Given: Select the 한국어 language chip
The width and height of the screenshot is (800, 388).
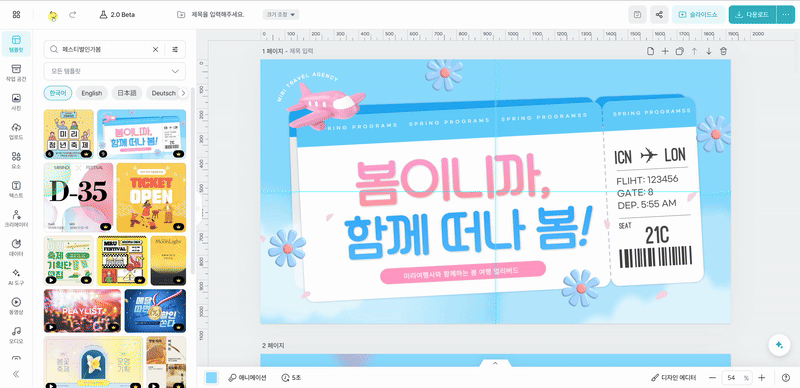Looking at the screenshot, I should coord(58,93).
